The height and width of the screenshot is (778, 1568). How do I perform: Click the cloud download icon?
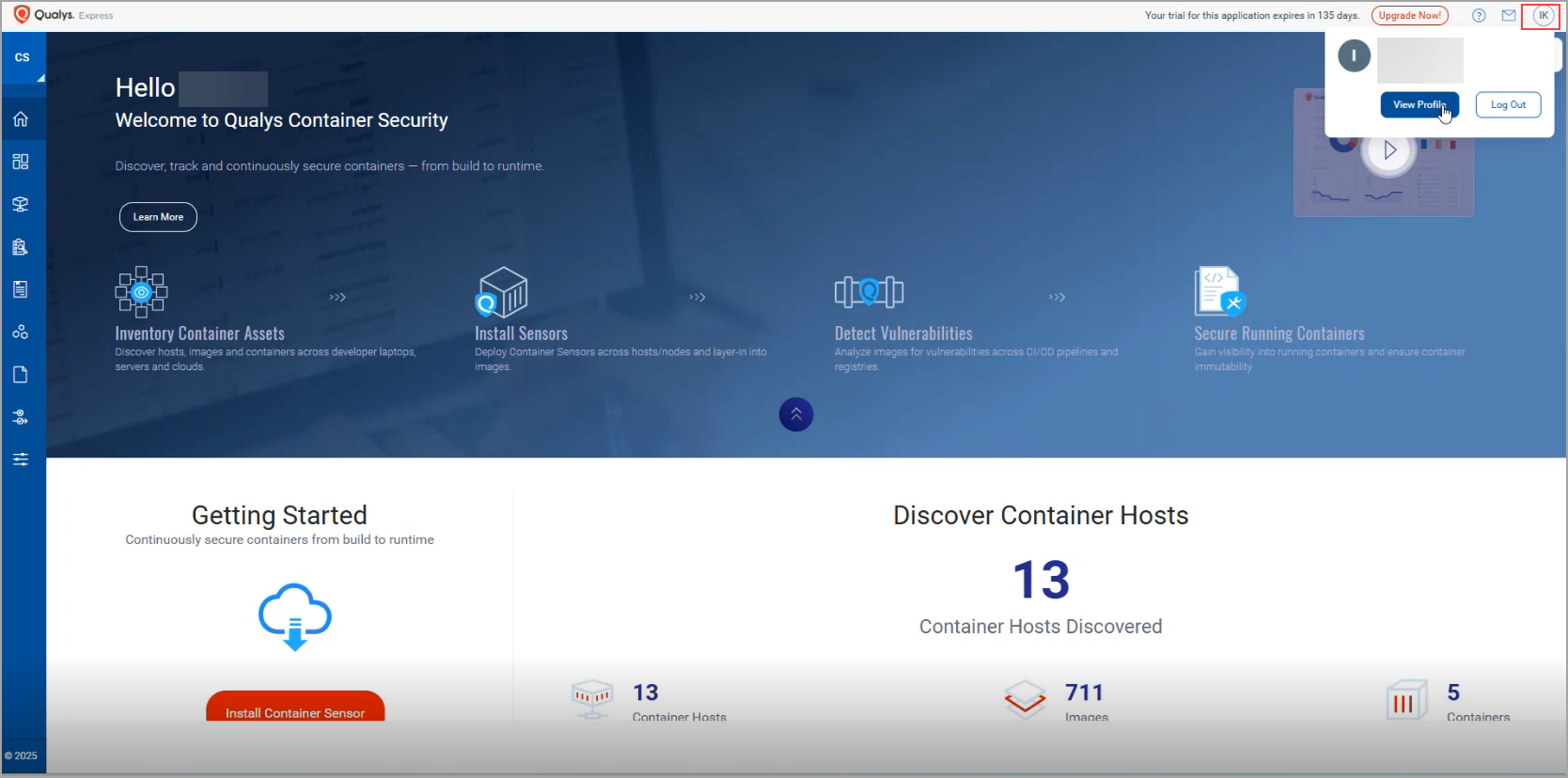click(295, 617)
